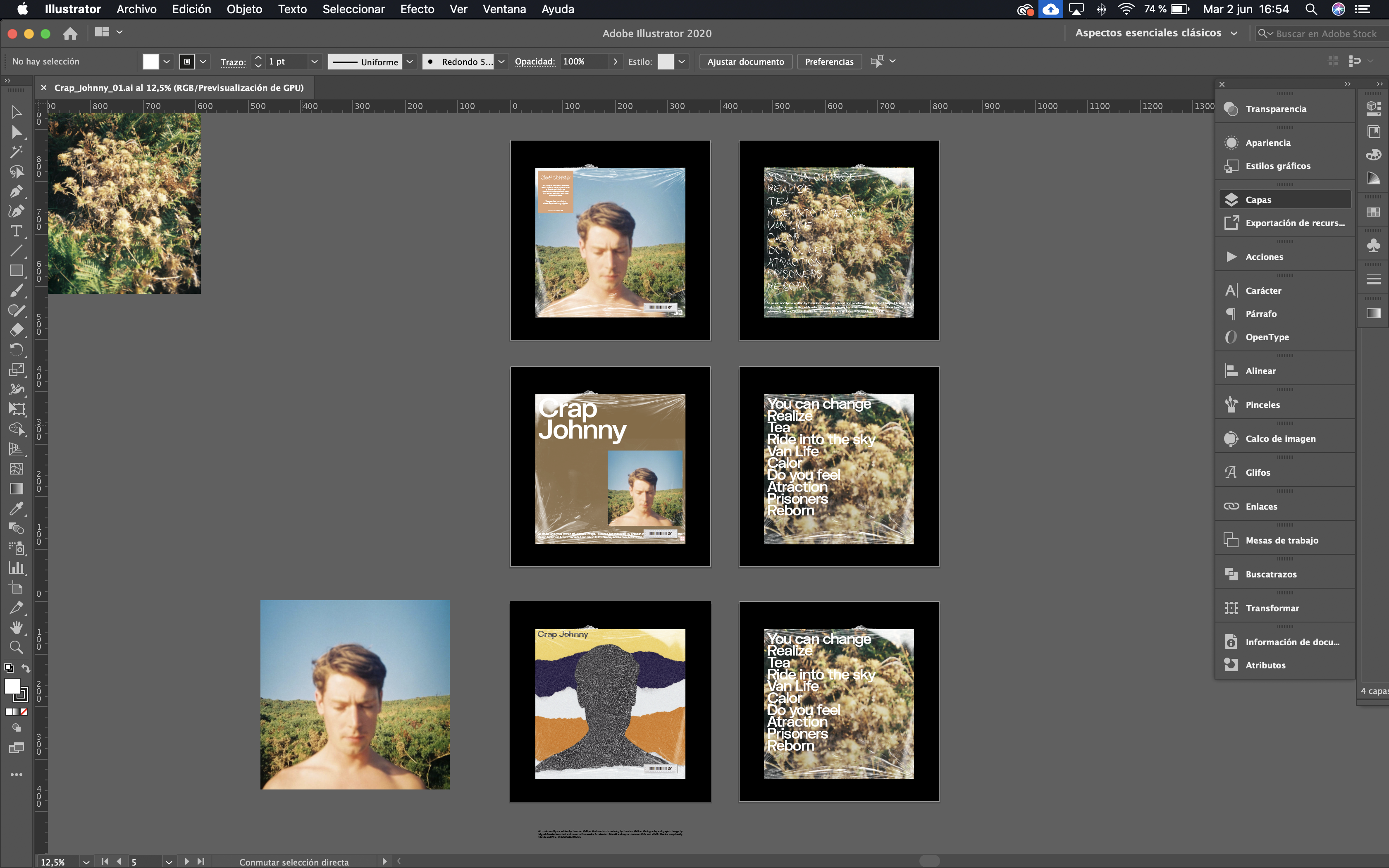Click the Preferencias button
The image size is (1389, 868).
[x=829, y=62]
